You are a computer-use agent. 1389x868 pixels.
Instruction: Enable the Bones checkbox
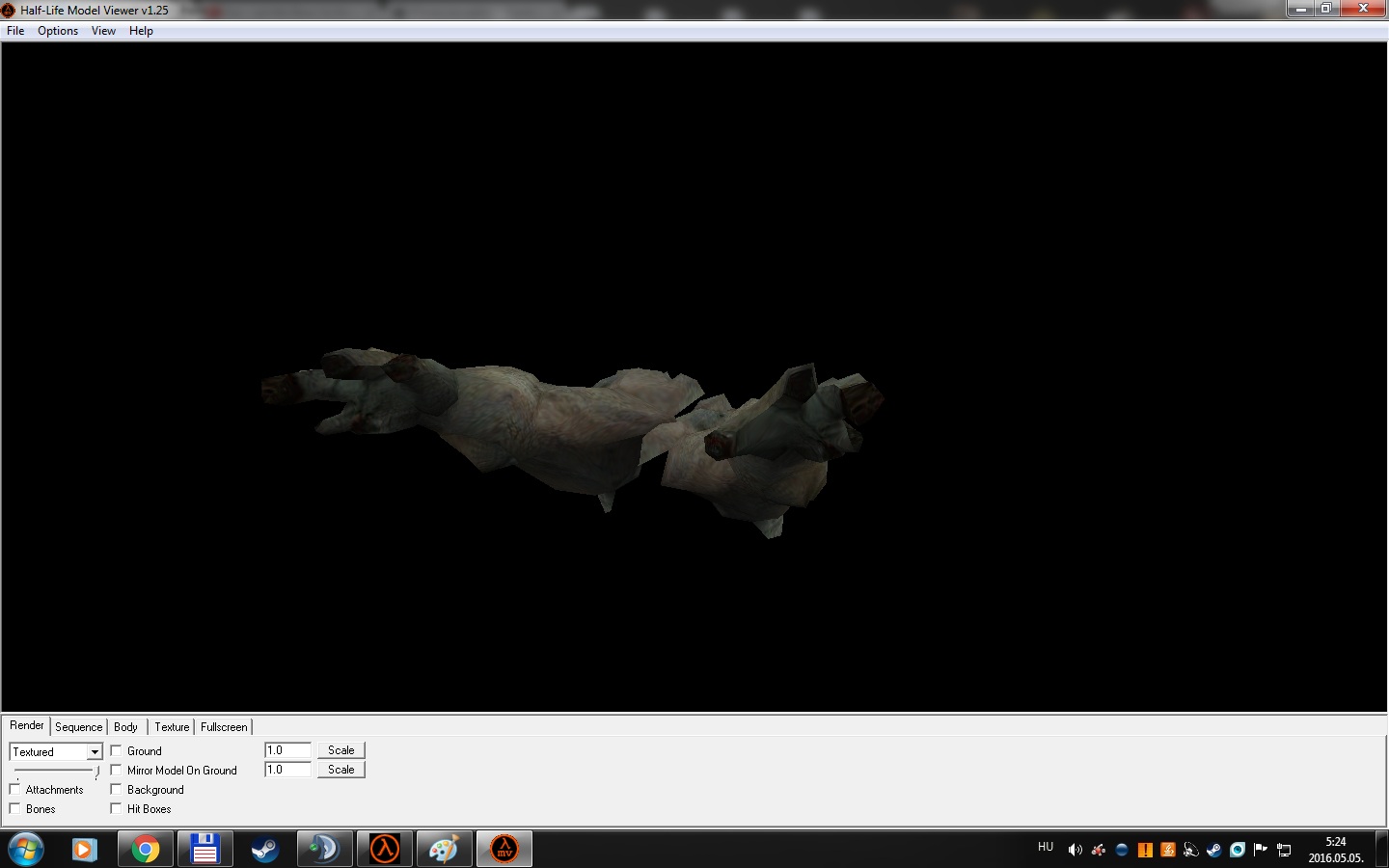pyautogui.click(x=14, y=808)
